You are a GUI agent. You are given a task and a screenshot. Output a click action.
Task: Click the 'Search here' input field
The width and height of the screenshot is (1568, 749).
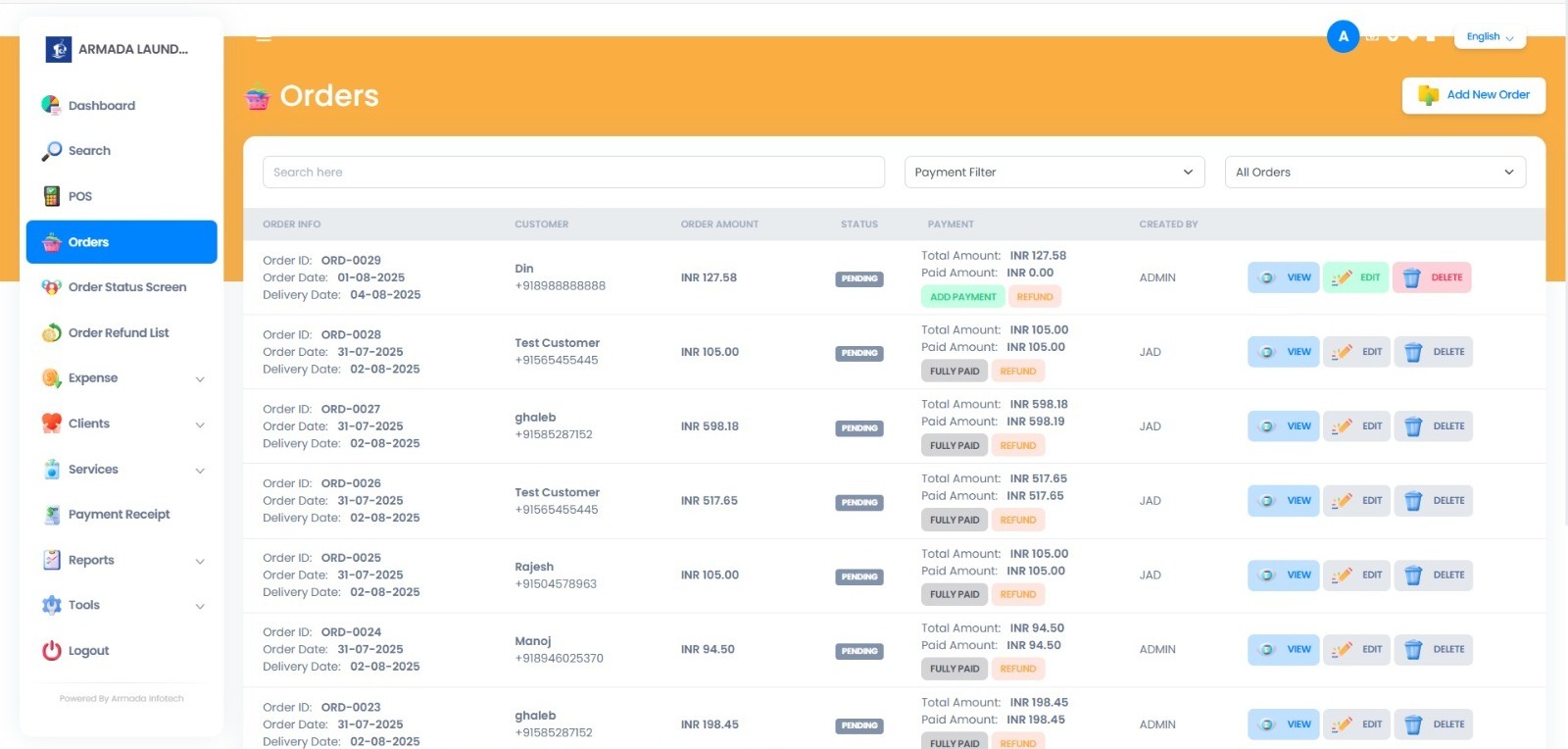[573, 173]
